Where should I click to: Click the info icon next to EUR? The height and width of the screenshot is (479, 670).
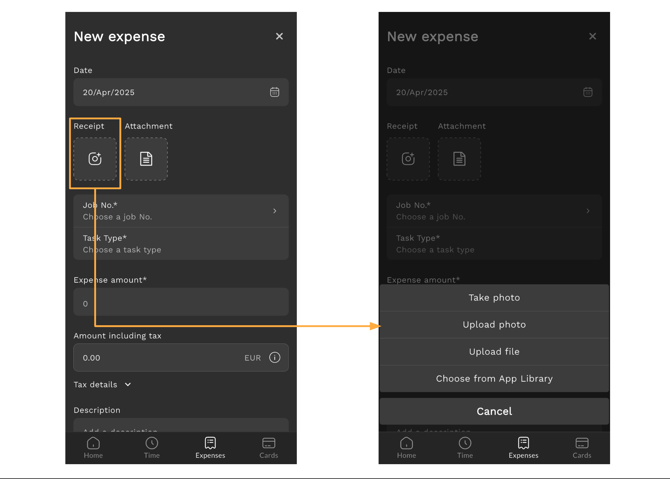(275, 357)
